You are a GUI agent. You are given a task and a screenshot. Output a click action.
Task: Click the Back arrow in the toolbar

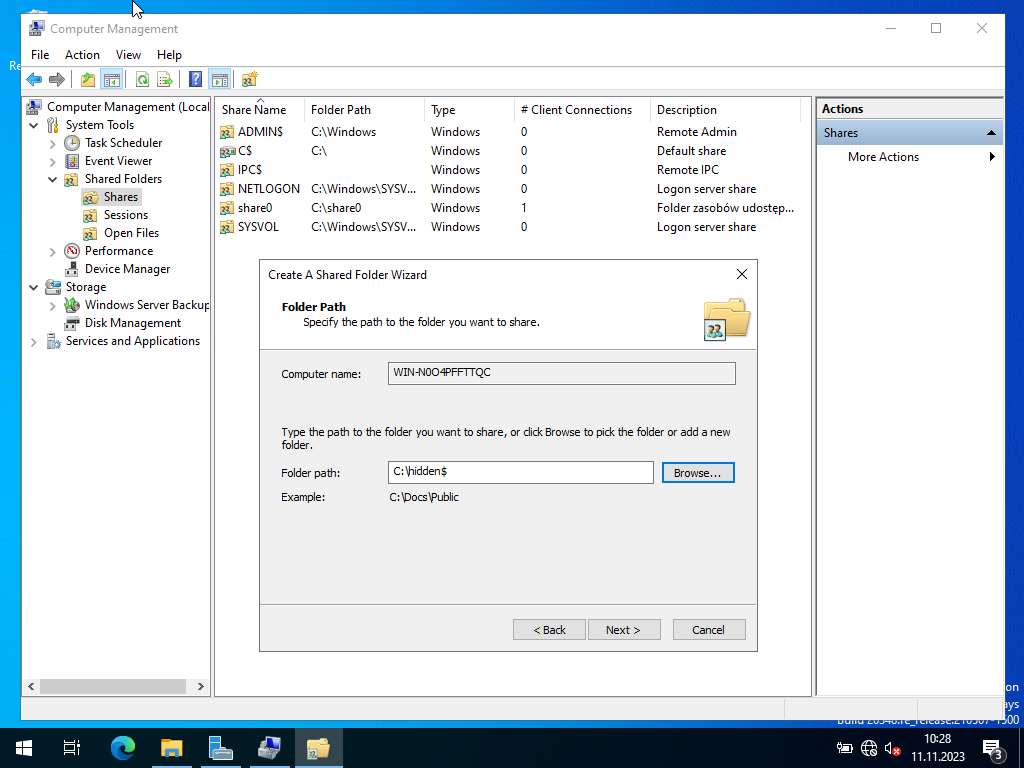tap(34, 80)
